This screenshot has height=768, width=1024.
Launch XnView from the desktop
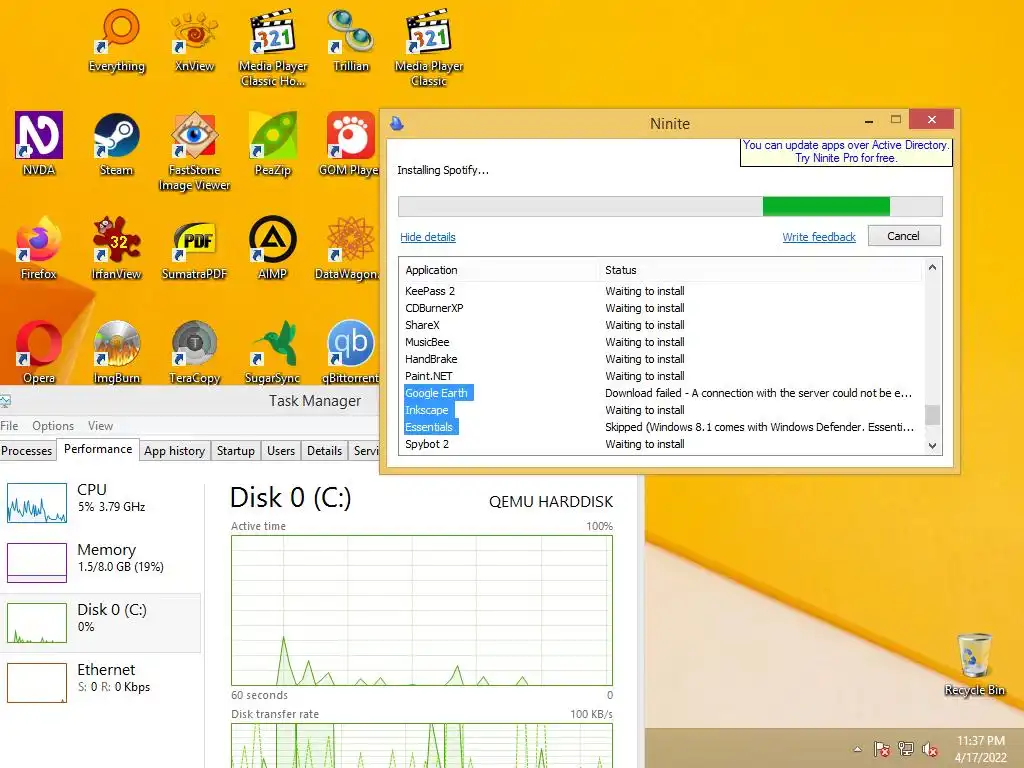194,40
